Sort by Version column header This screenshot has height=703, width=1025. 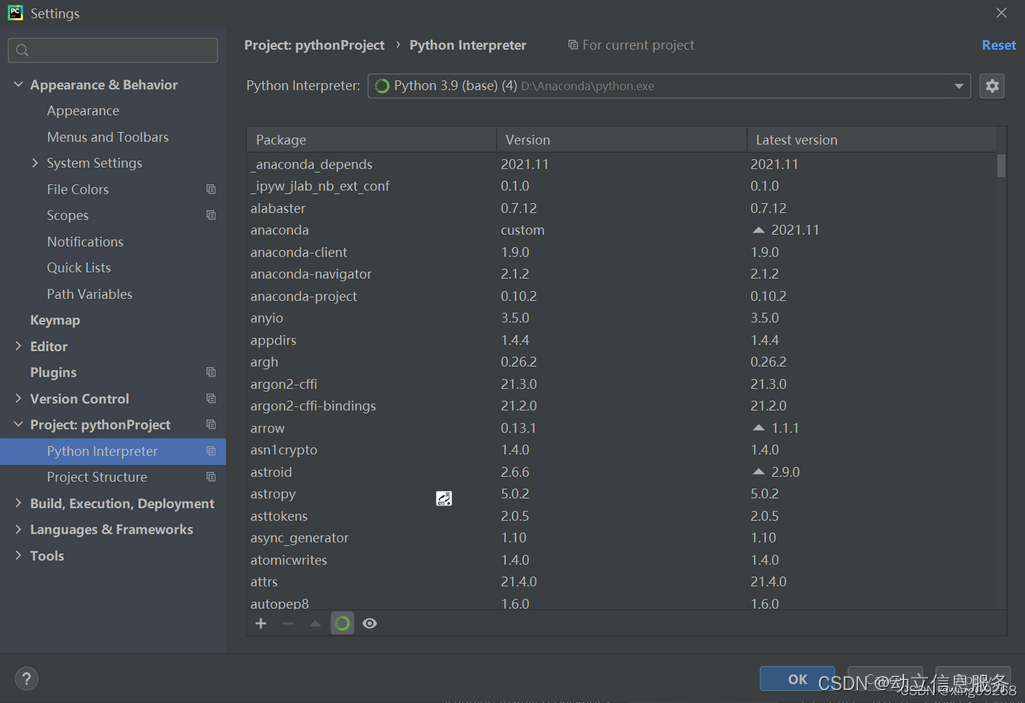pos(621,139)
